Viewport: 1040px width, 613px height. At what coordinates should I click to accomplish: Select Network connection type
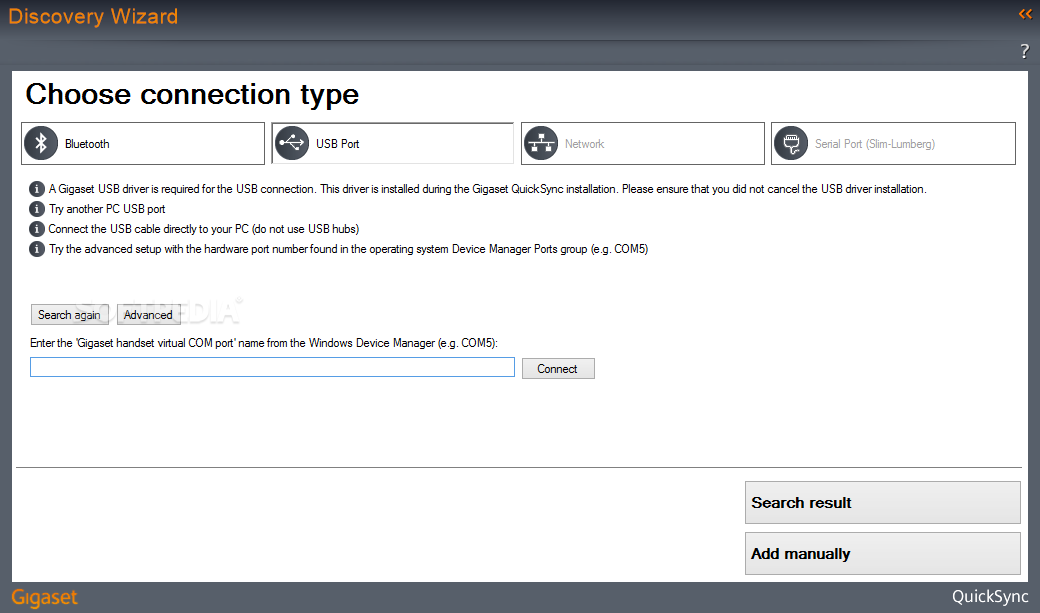643,143
